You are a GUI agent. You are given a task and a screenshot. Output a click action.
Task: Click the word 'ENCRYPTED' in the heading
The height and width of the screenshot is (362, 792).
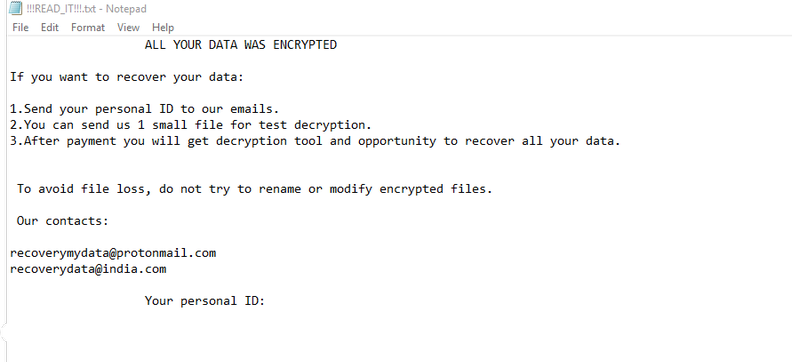point(305,45)
